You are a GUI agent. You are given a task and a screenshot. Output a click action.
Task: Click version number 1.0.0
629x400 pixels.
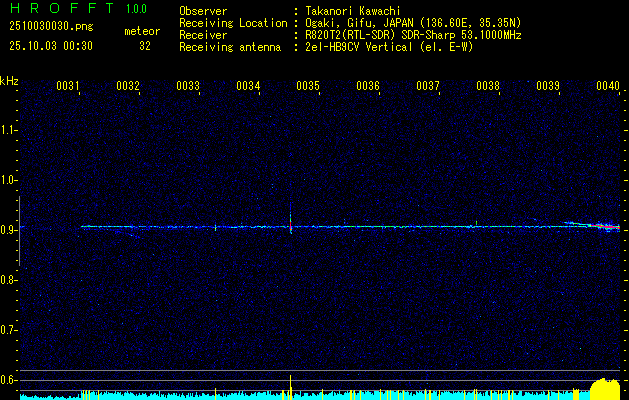136,8
